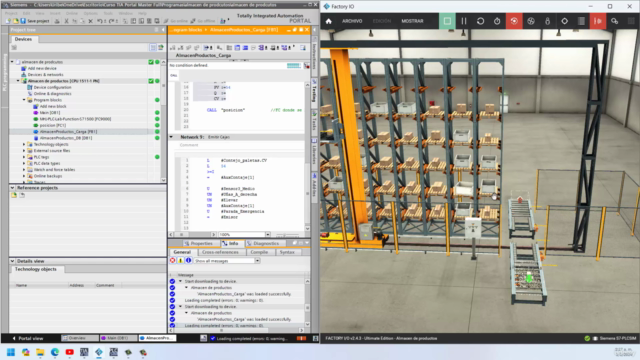Expand the Online backups folder
The image size is (640, 360).
pyautogui.click(x=24, y=176)
